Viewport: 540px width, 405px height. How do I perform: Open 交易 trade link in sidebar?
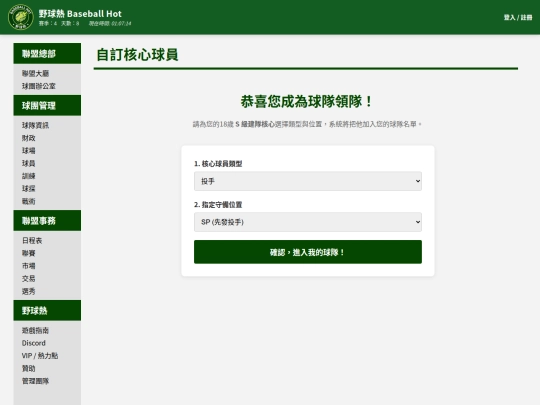click(x=29, y=279)
